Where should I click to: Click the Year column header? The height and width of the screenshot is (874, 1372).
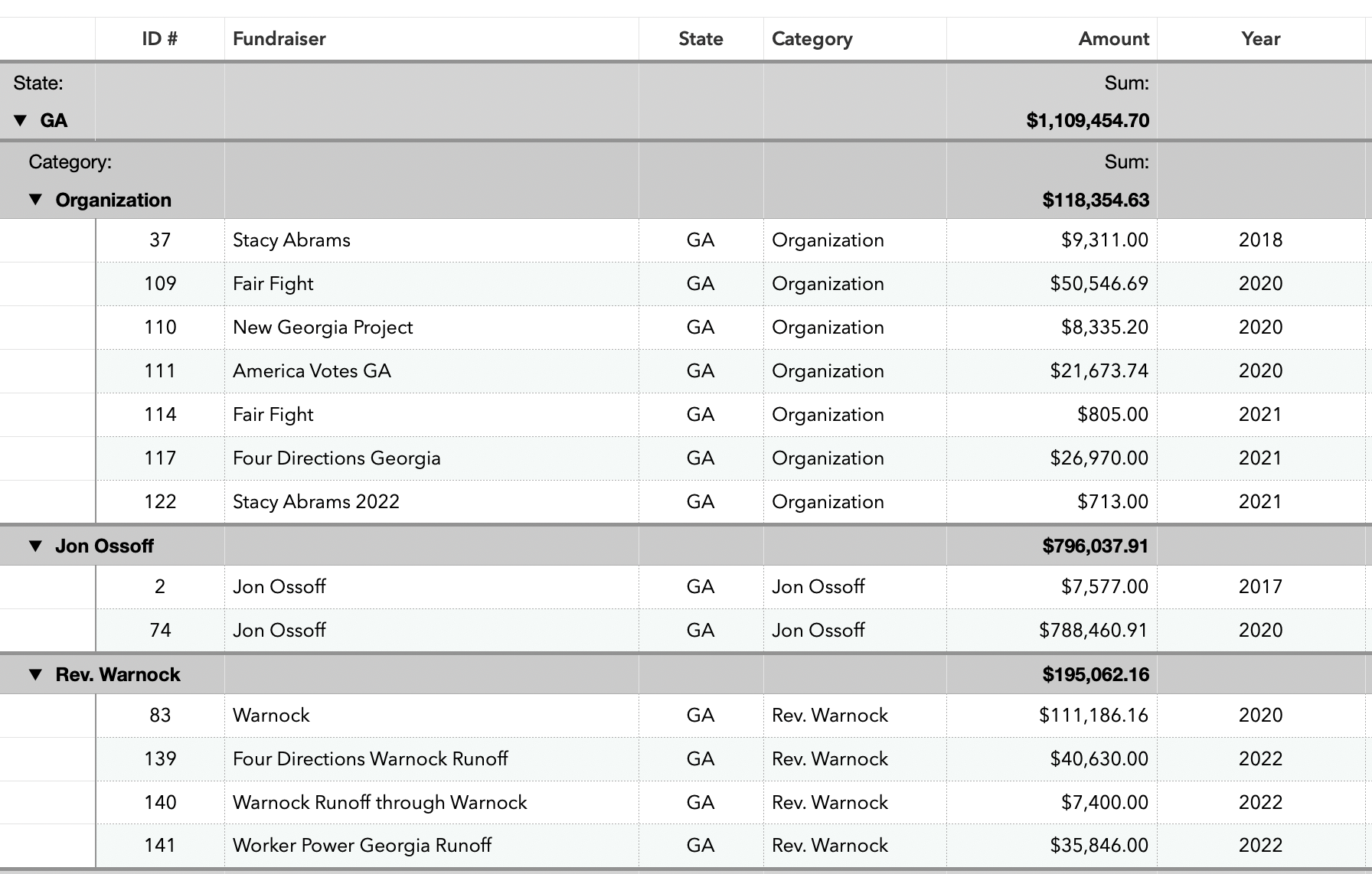coord(1260,39)
